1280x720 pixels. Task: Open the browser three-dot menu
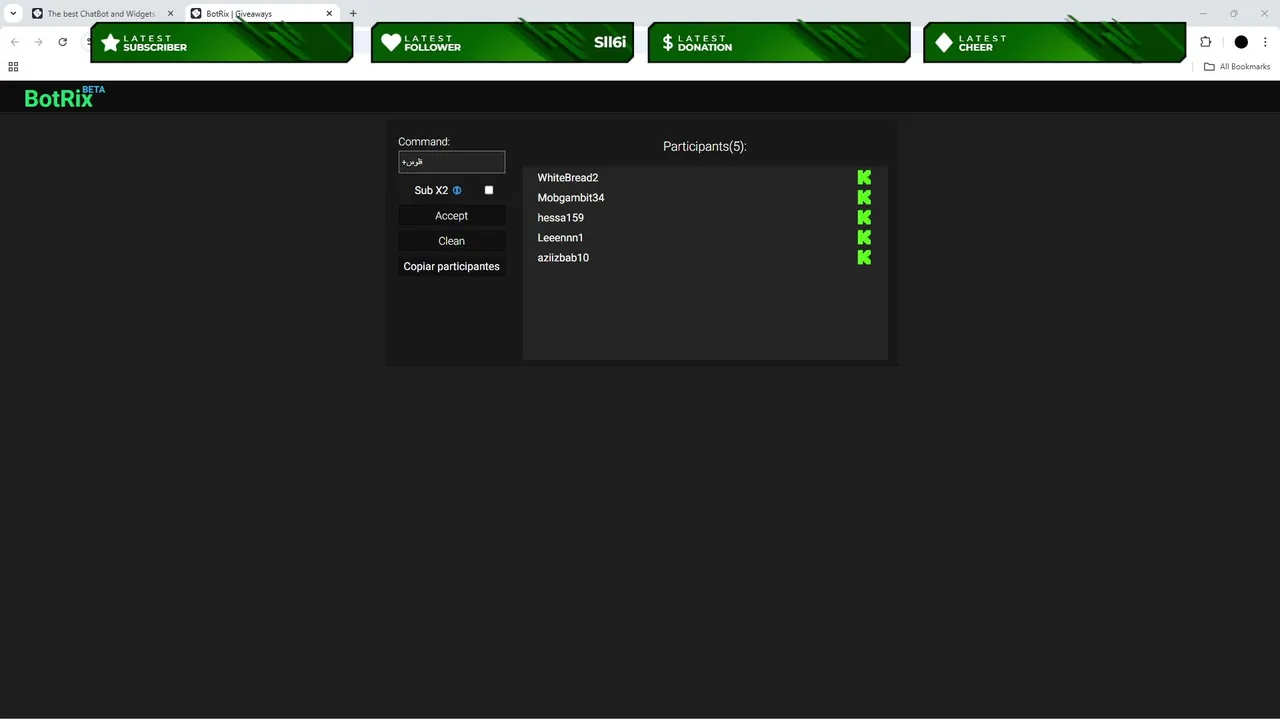[1265, 42]
